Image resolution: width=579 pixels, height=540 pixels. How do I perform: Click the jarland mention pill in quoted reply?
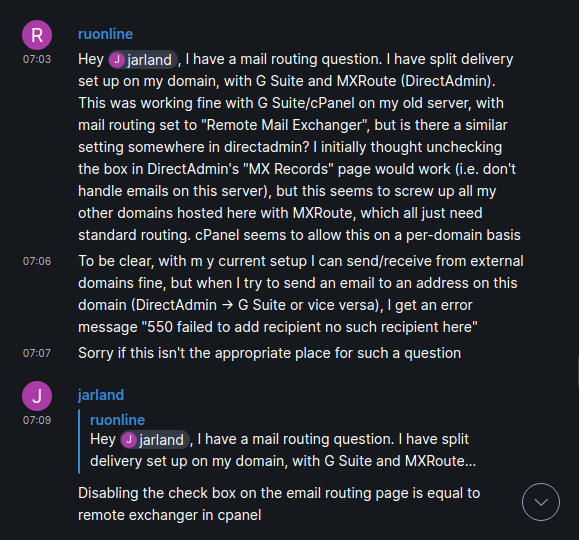tap(155, 440)
